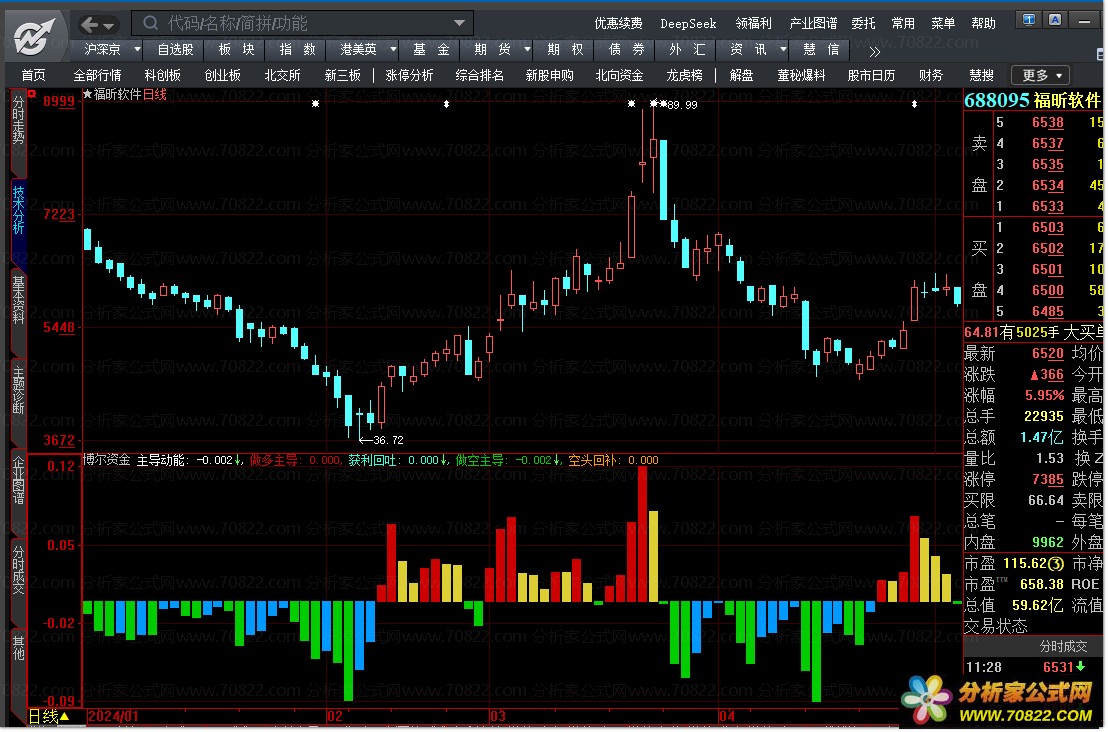
Task: Click the blue A font icon
Action: tap(1055, 20)
